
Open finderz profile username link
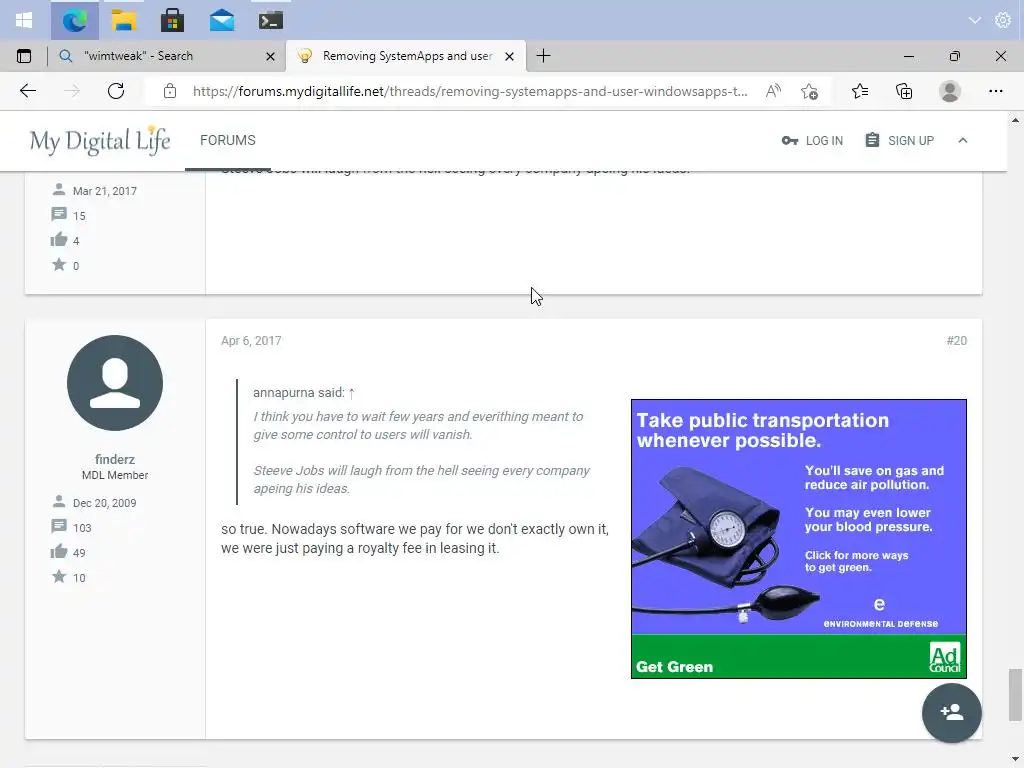click(115, 459)
